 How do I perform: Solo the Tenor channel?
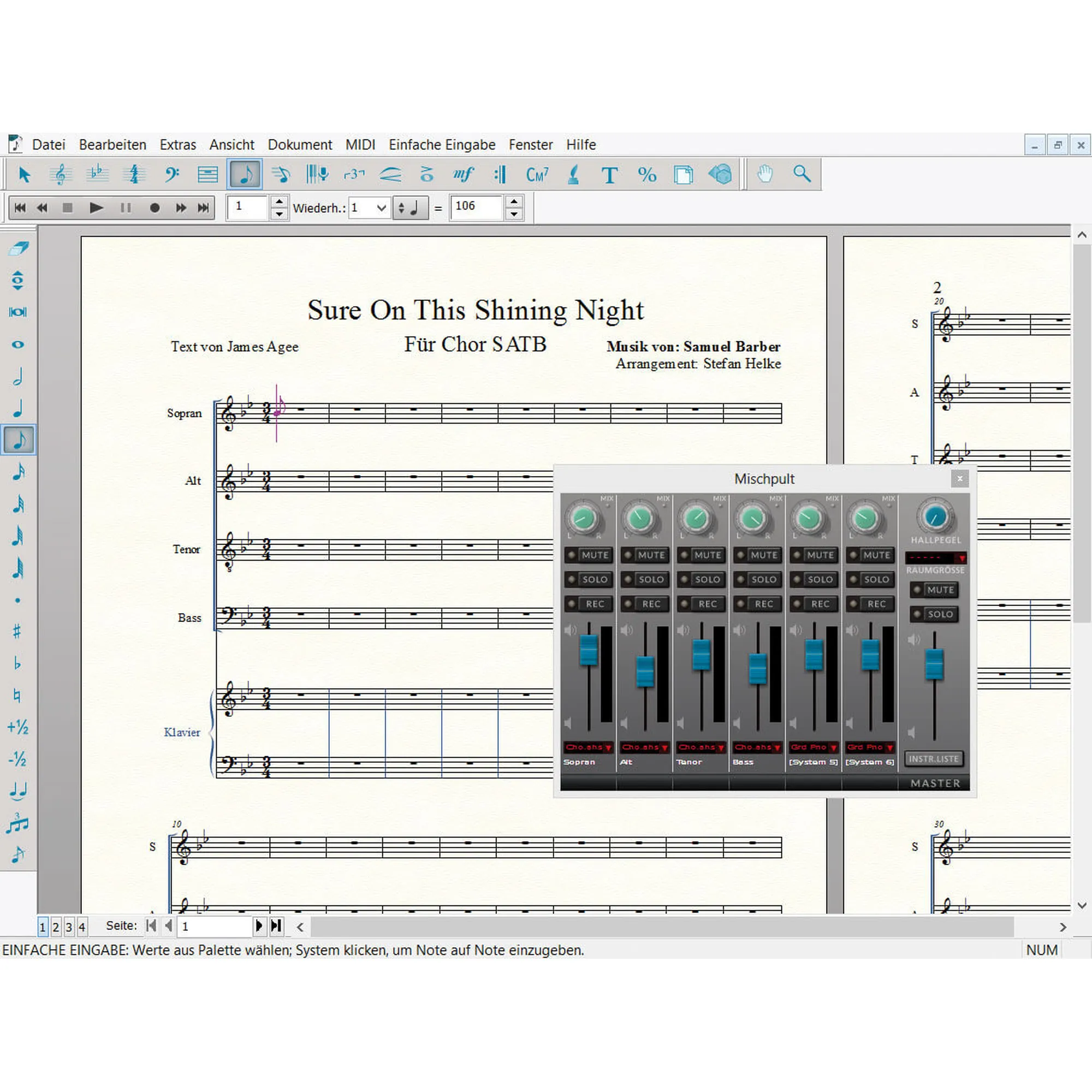[702, 579]
